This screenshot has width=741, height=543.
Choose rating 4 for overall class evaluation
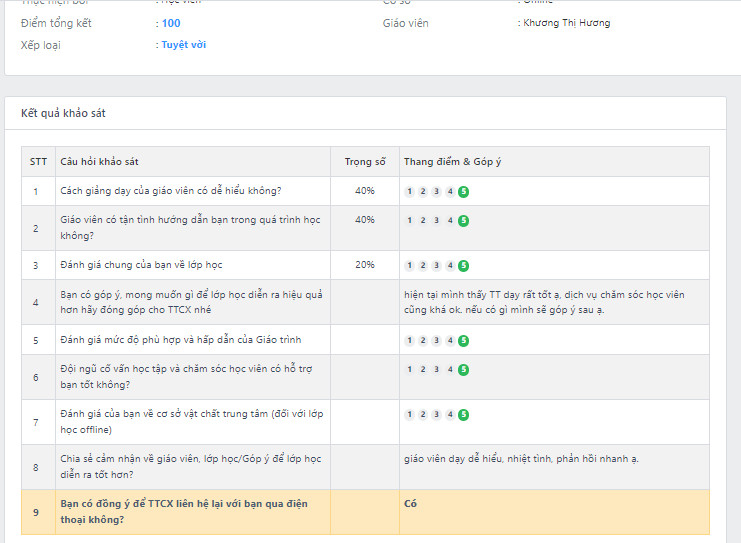[x=450, y=266]
